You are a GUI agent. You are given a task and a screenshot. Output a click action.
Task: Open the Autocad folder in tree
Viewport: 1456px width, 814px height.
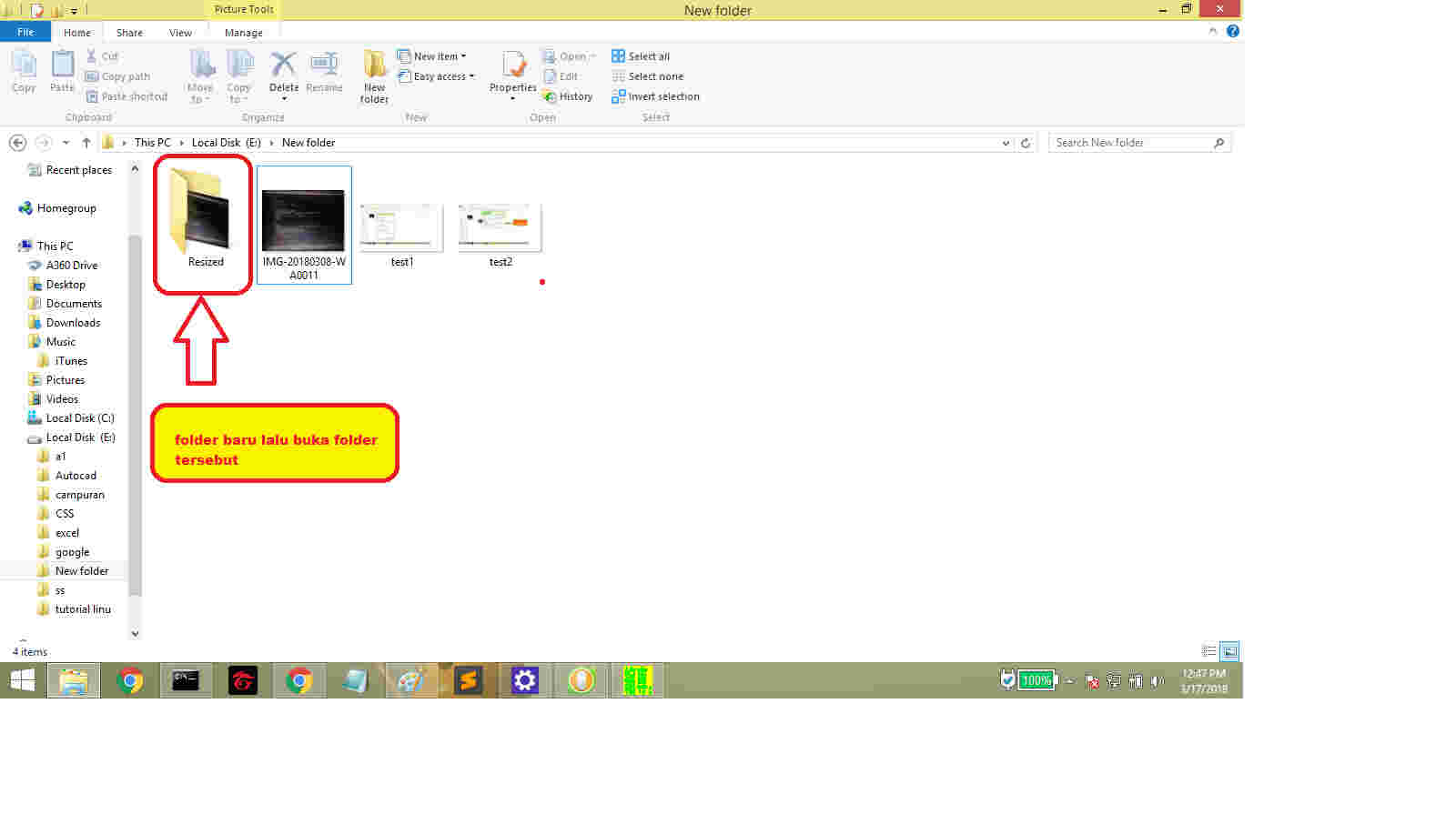click(x=67, y=476)
